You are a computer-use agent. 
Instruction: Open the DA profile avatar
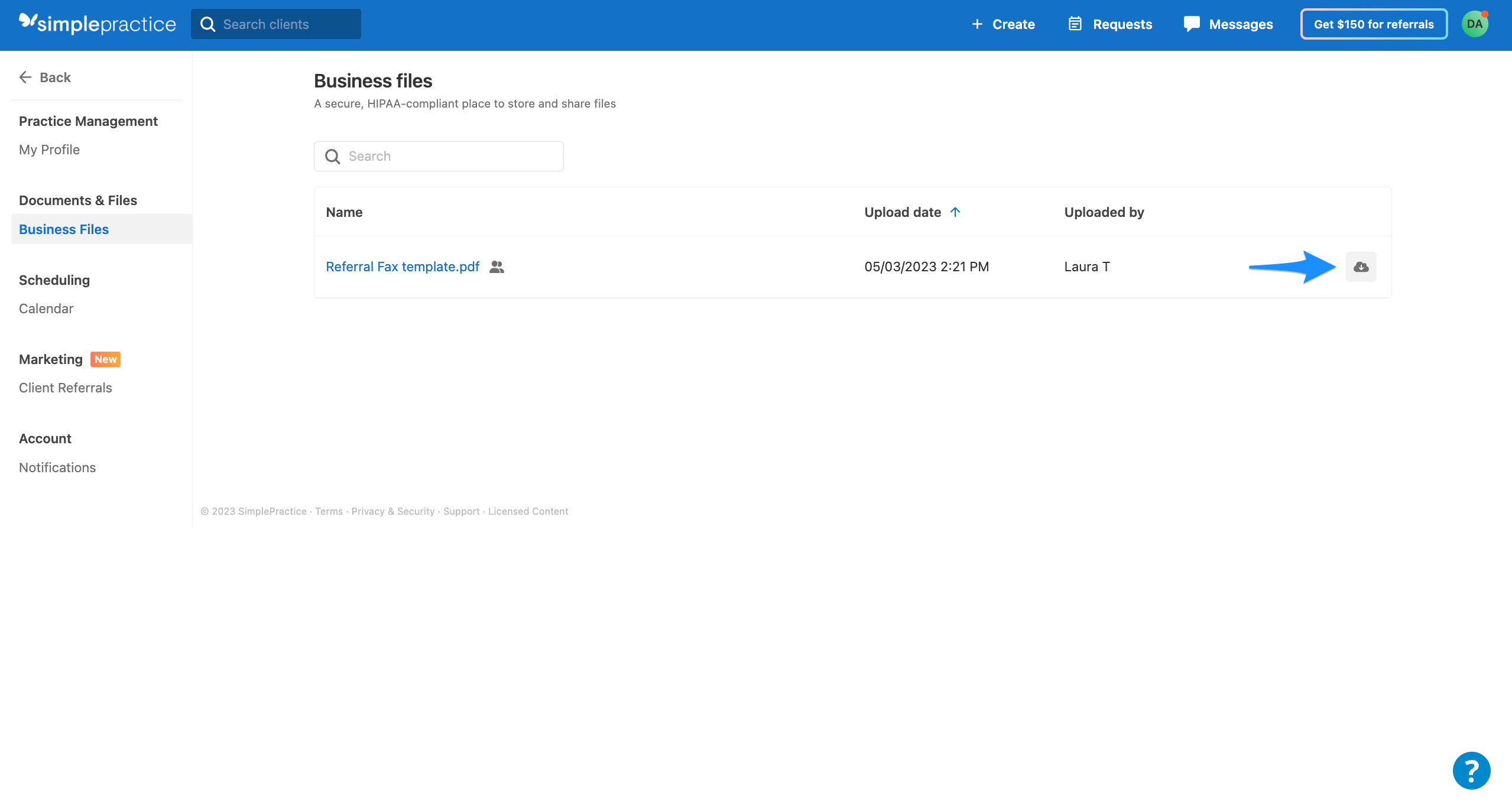(1475, 24)
